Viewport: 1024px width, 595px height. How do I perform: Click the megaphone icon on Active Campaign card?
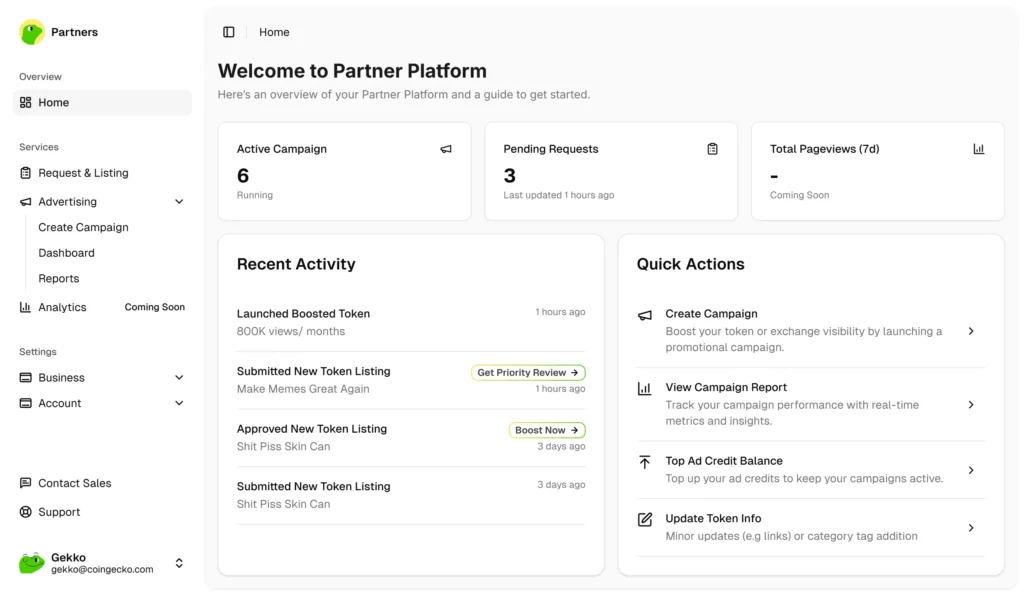coord(446,148)
